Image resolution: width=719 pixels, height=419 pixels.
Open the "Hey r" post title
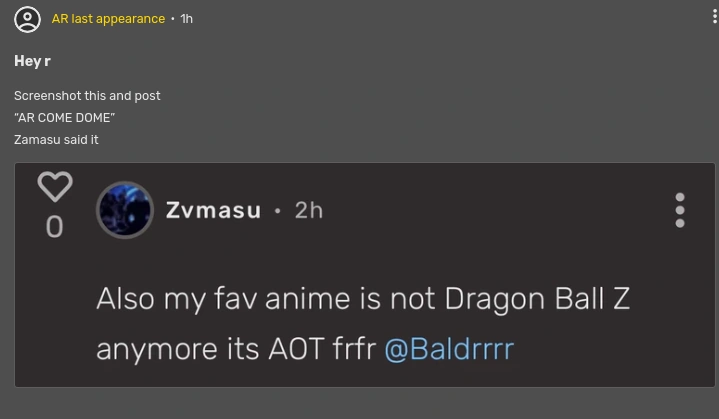pyautogui.click(x=32, y=62)
